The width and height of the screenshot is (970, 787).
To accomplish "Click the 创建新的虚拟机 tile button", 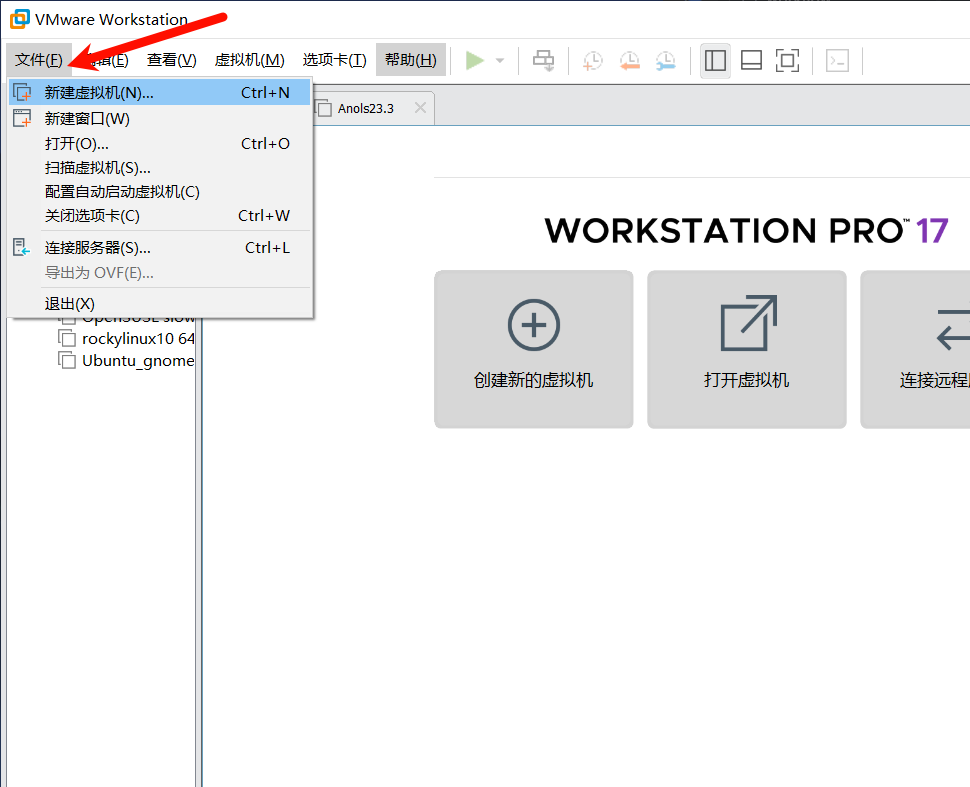I will [x=533, y=349].
